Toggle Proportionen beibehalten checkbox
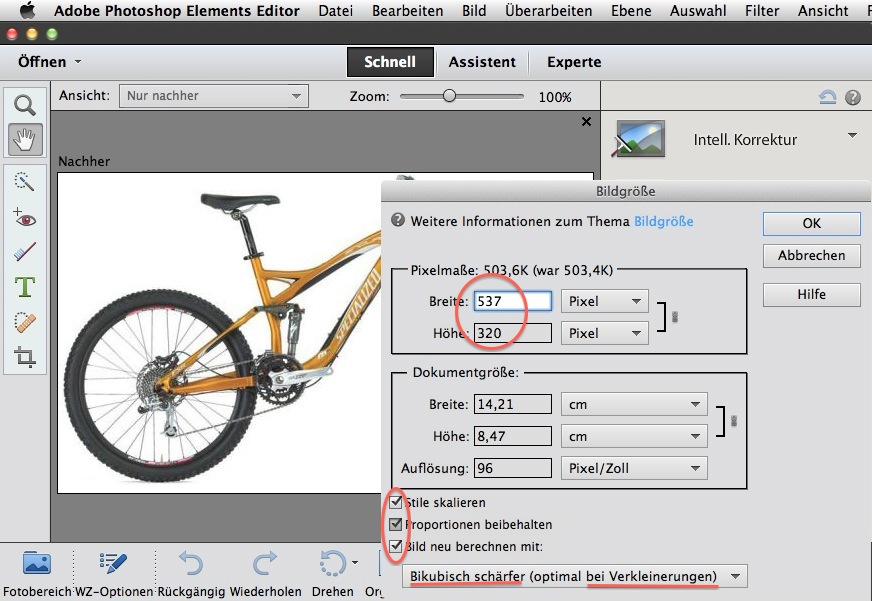 (395, 524)
